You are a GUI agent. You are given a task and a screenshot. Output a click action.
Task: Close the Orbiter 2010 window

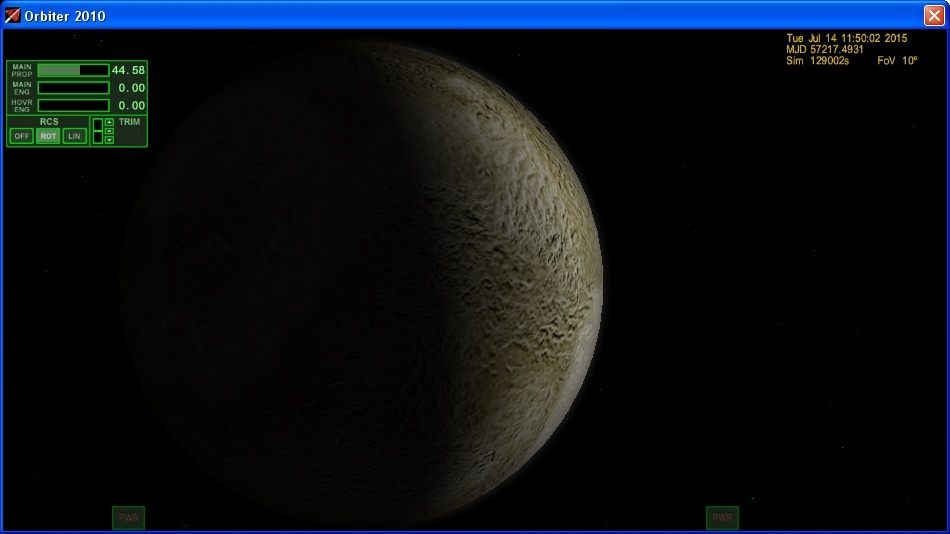coord(934,15)
